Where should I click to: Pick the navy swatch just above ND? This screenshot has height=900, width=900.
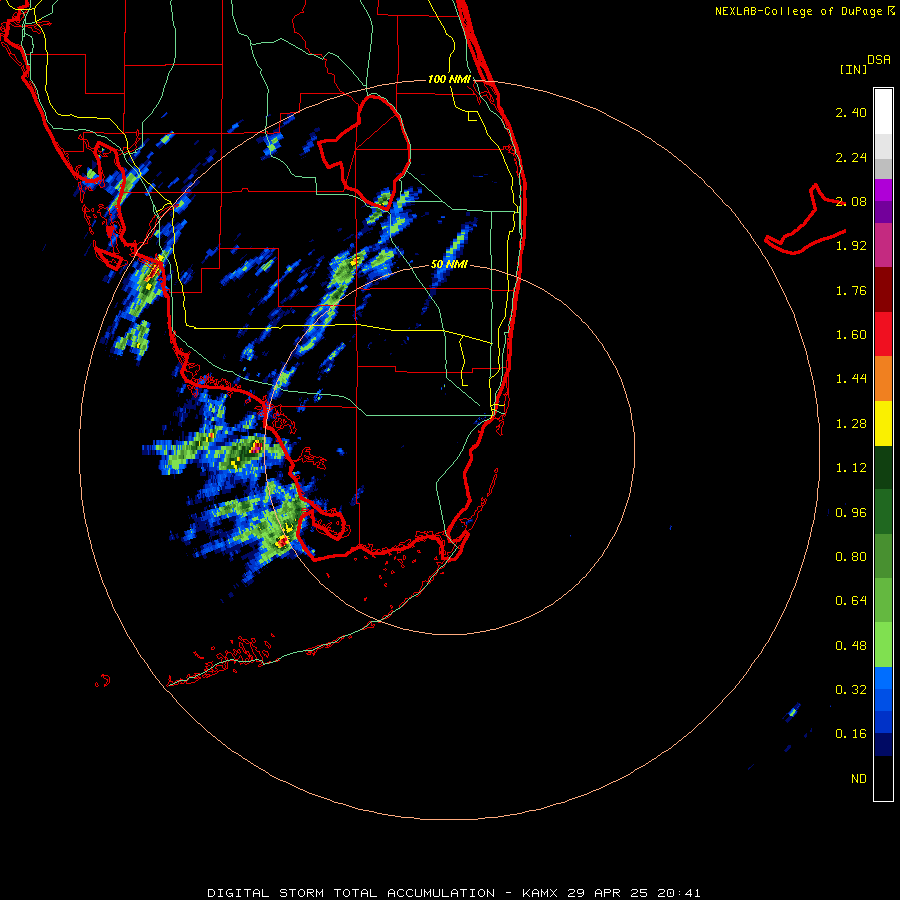883,745
